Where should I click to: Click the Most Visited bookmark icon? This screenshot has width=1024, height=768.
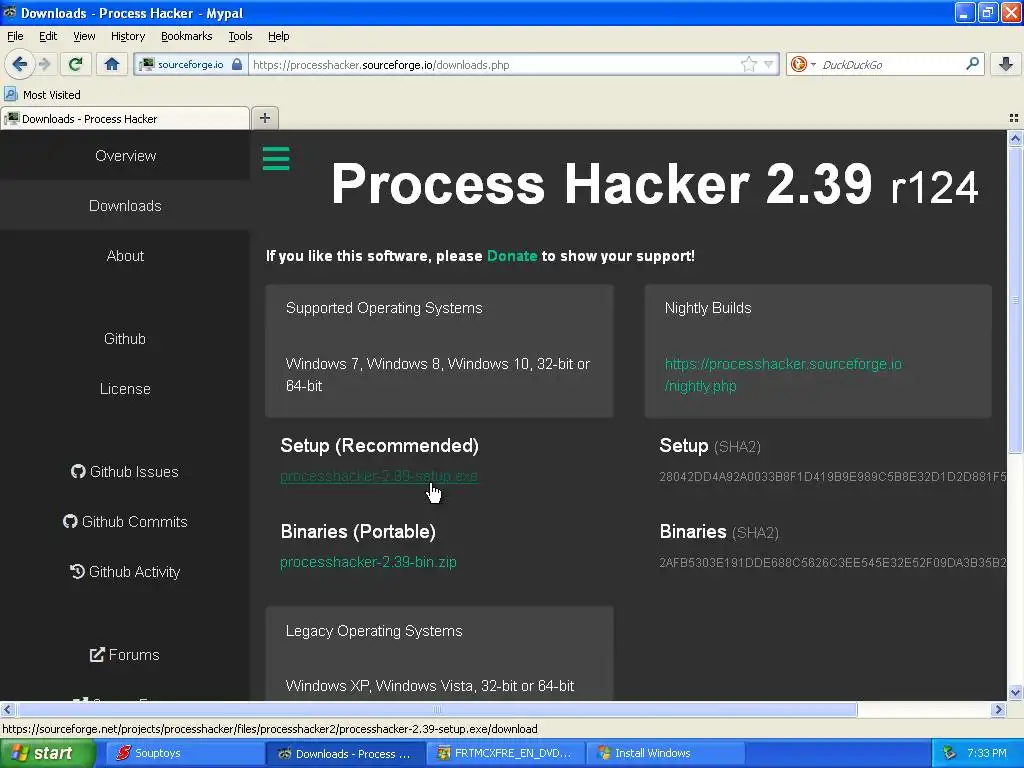click(10, 95)
